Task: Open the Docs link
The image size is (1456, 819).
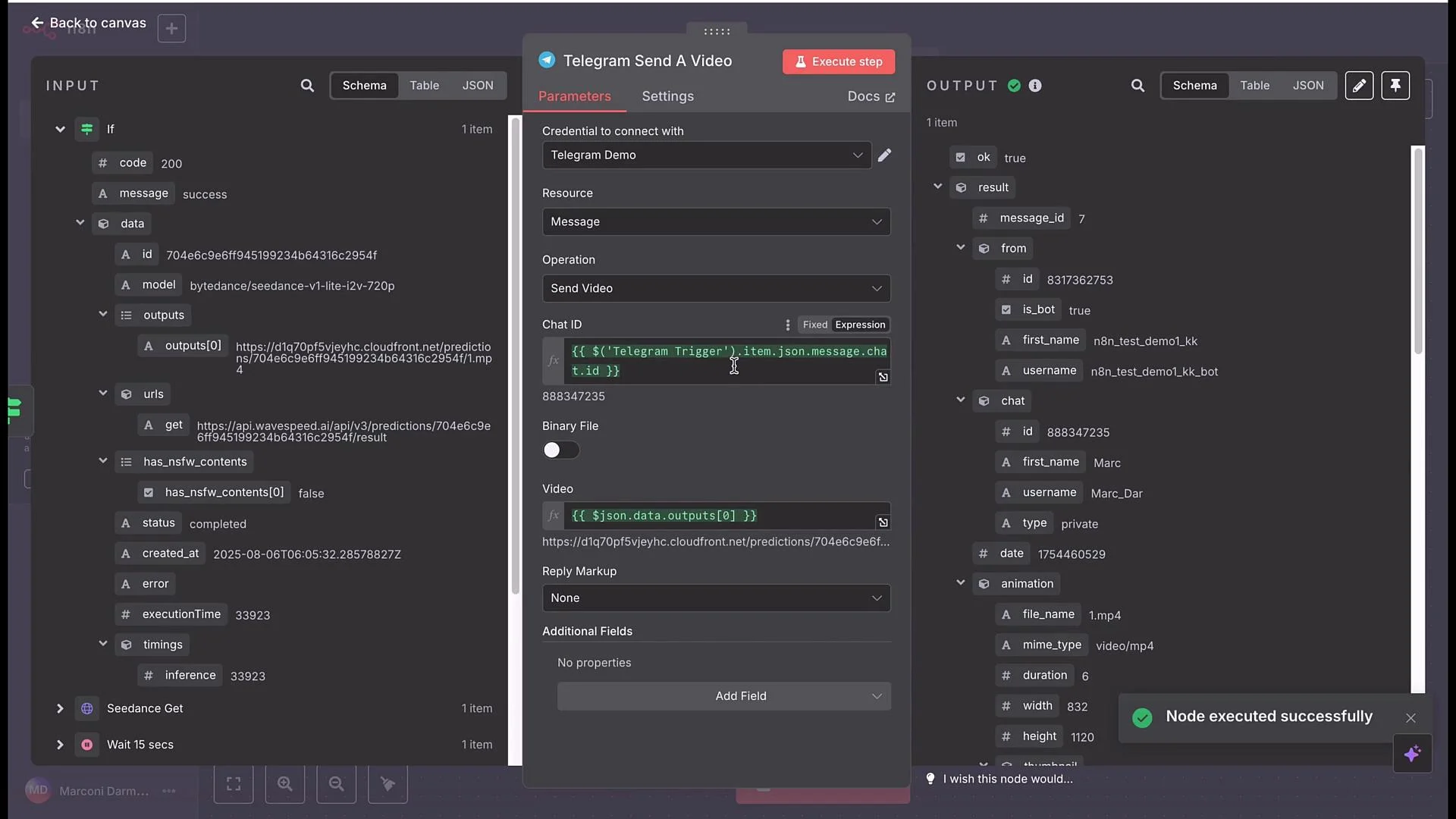Action: pos(871,96)
